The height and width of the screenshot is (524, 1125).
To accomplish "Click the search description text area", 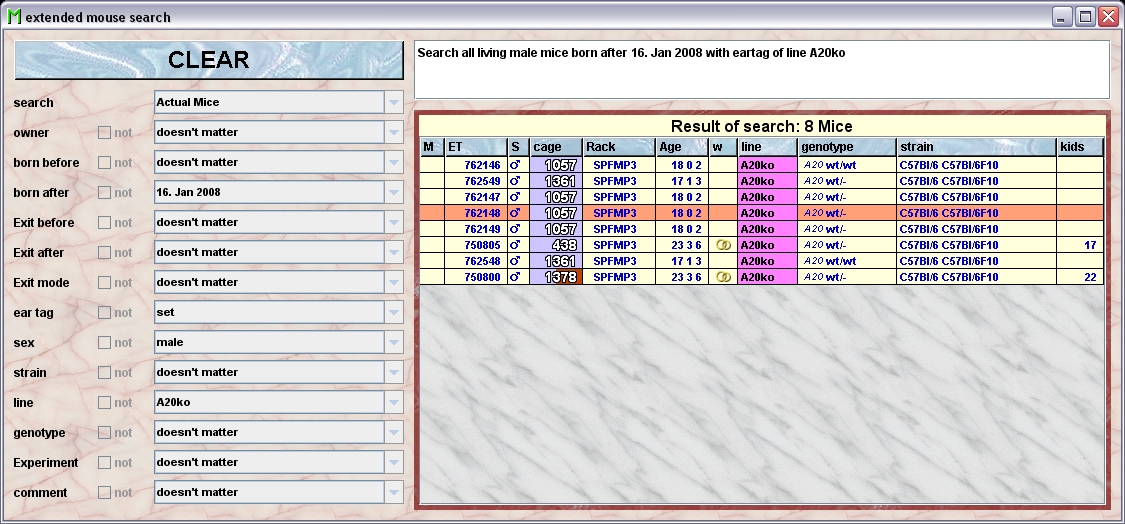I will tap(761, 69).
